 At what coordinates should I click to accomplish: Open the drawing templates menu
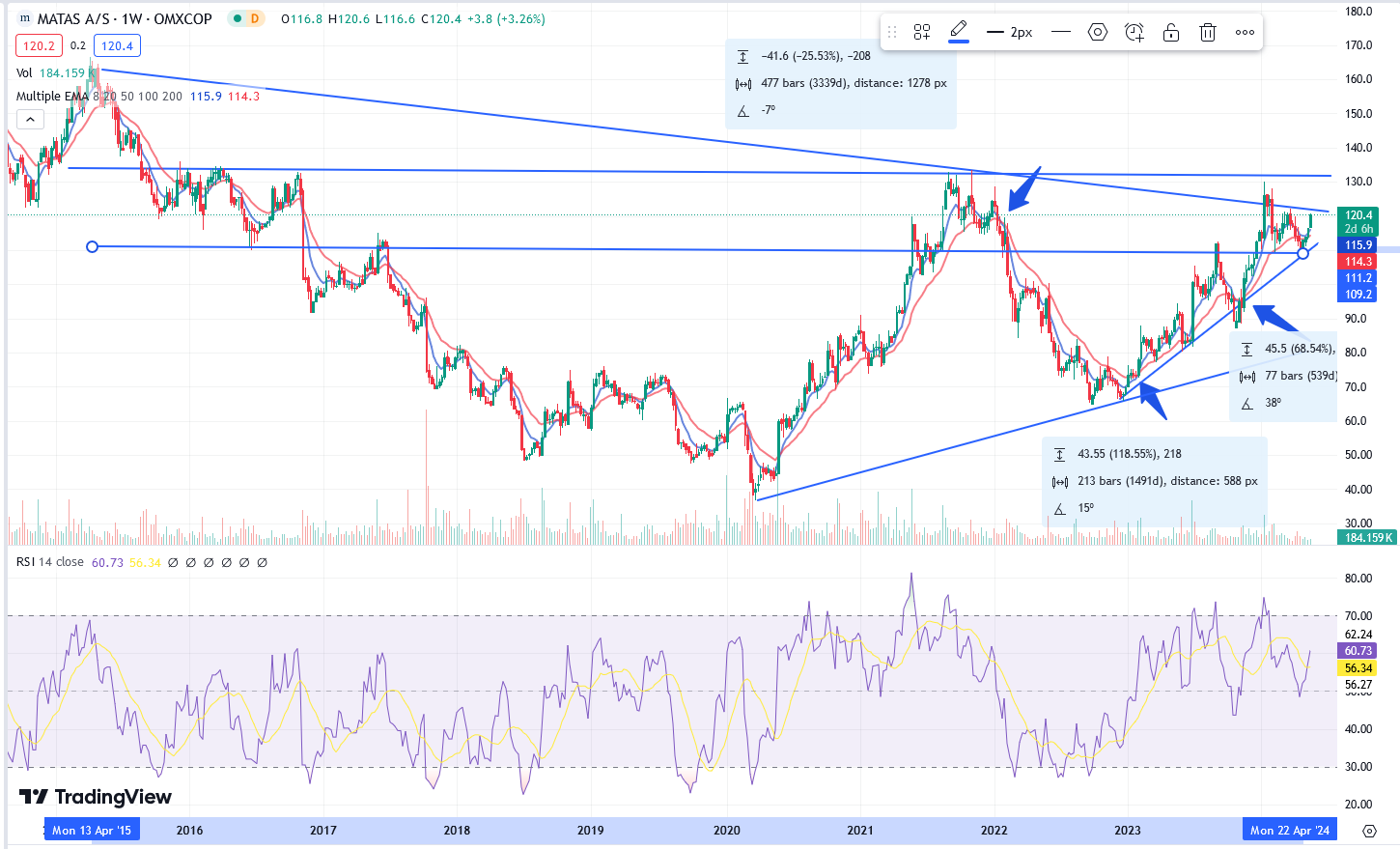922,32
